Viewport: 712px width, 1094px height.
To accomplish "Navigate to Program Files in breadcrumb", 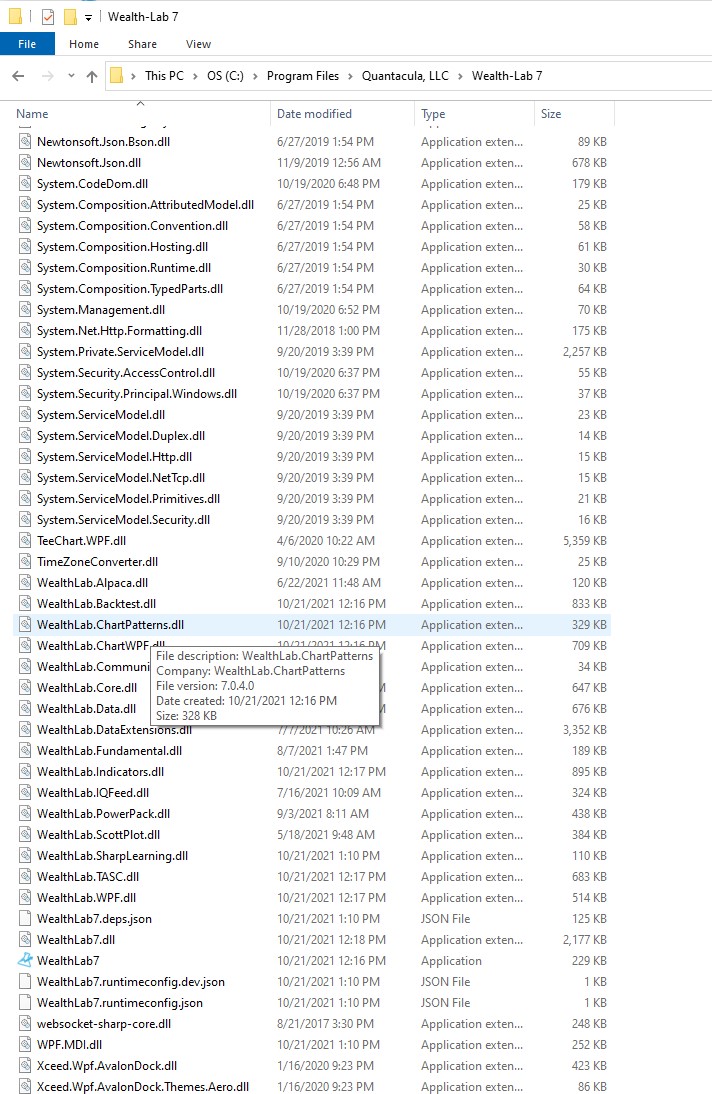I will point(302,76).
